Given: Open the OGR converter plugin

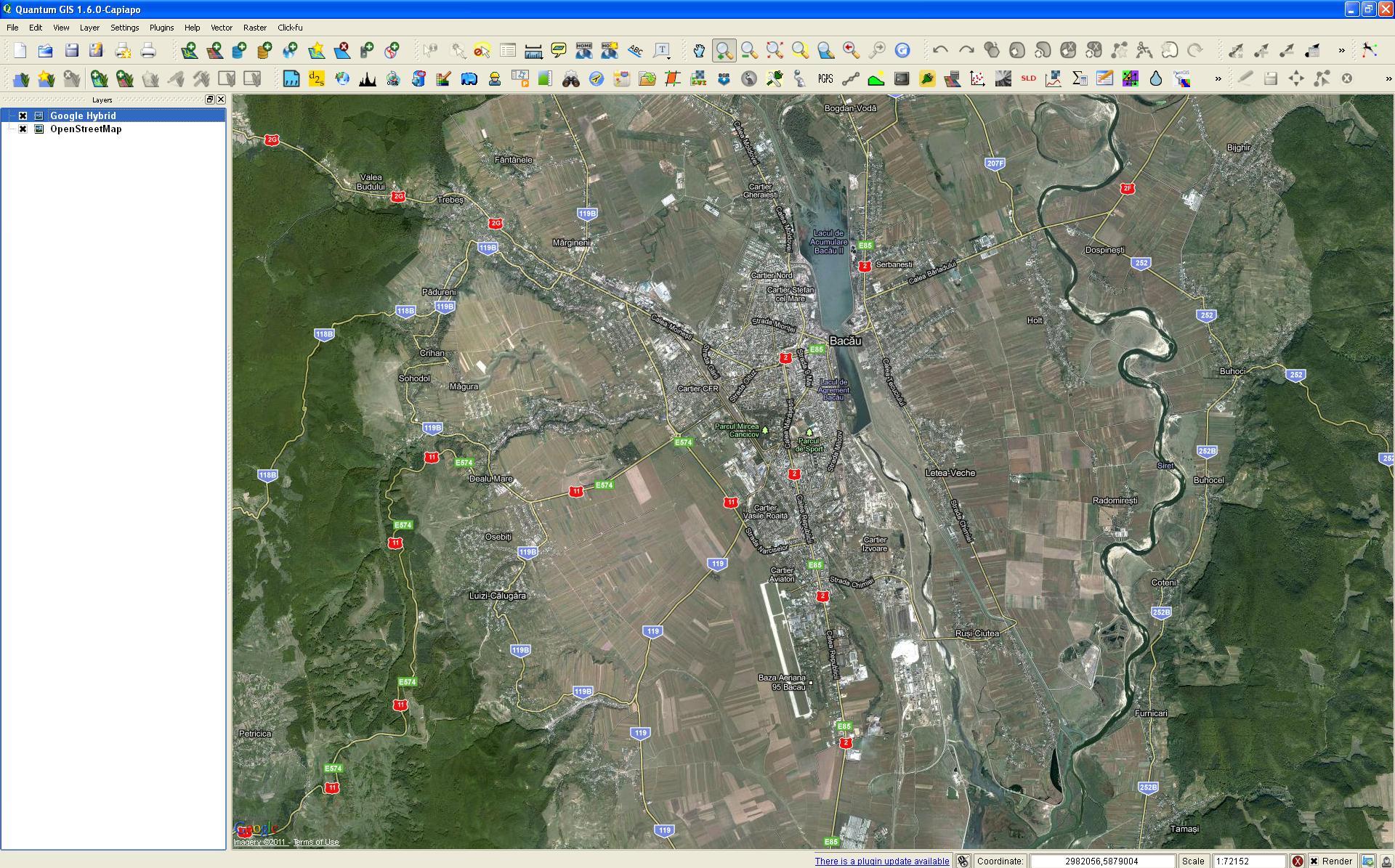Looking at the screenshot, I should (392, 78).
